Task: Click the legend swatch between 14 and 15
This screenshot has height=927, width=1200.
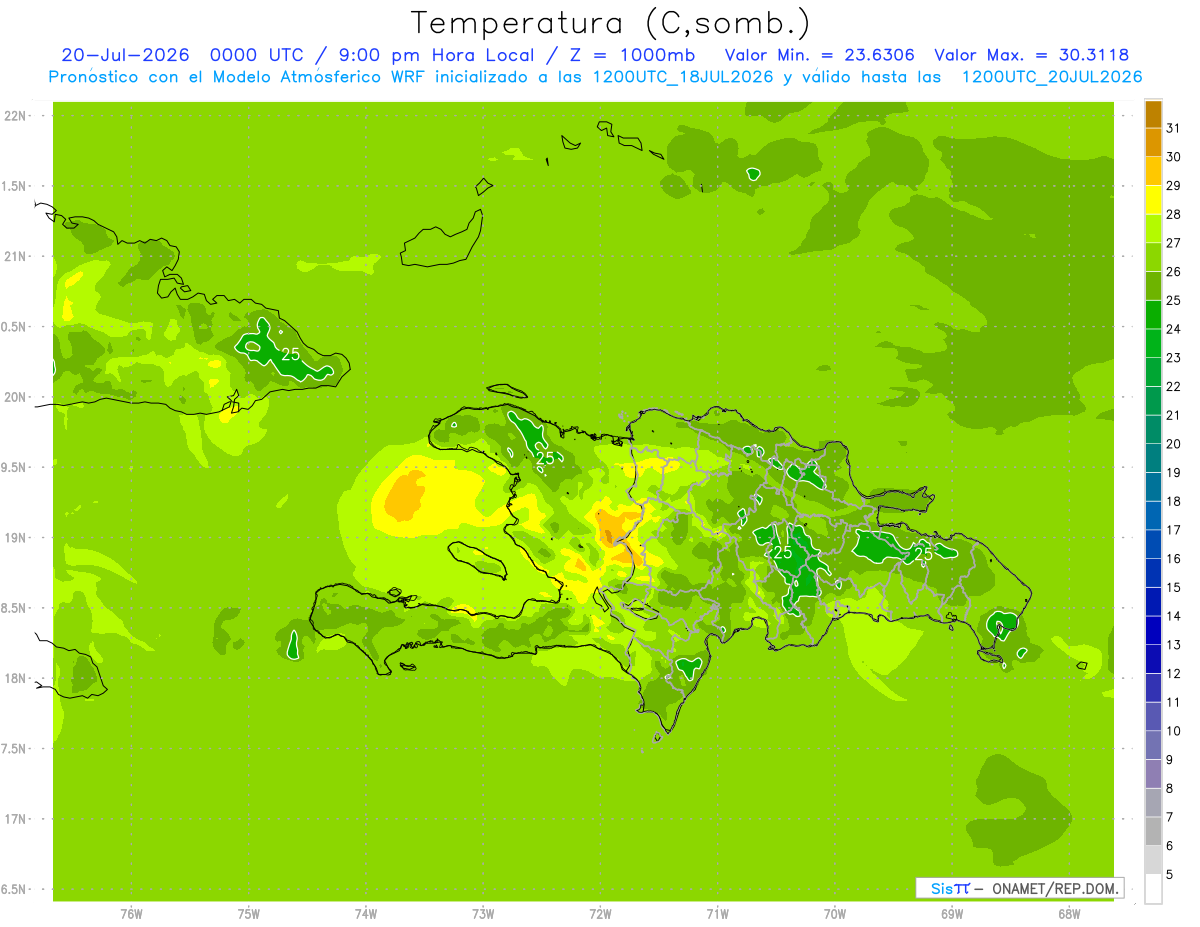Action: [x=1153, y=602]
